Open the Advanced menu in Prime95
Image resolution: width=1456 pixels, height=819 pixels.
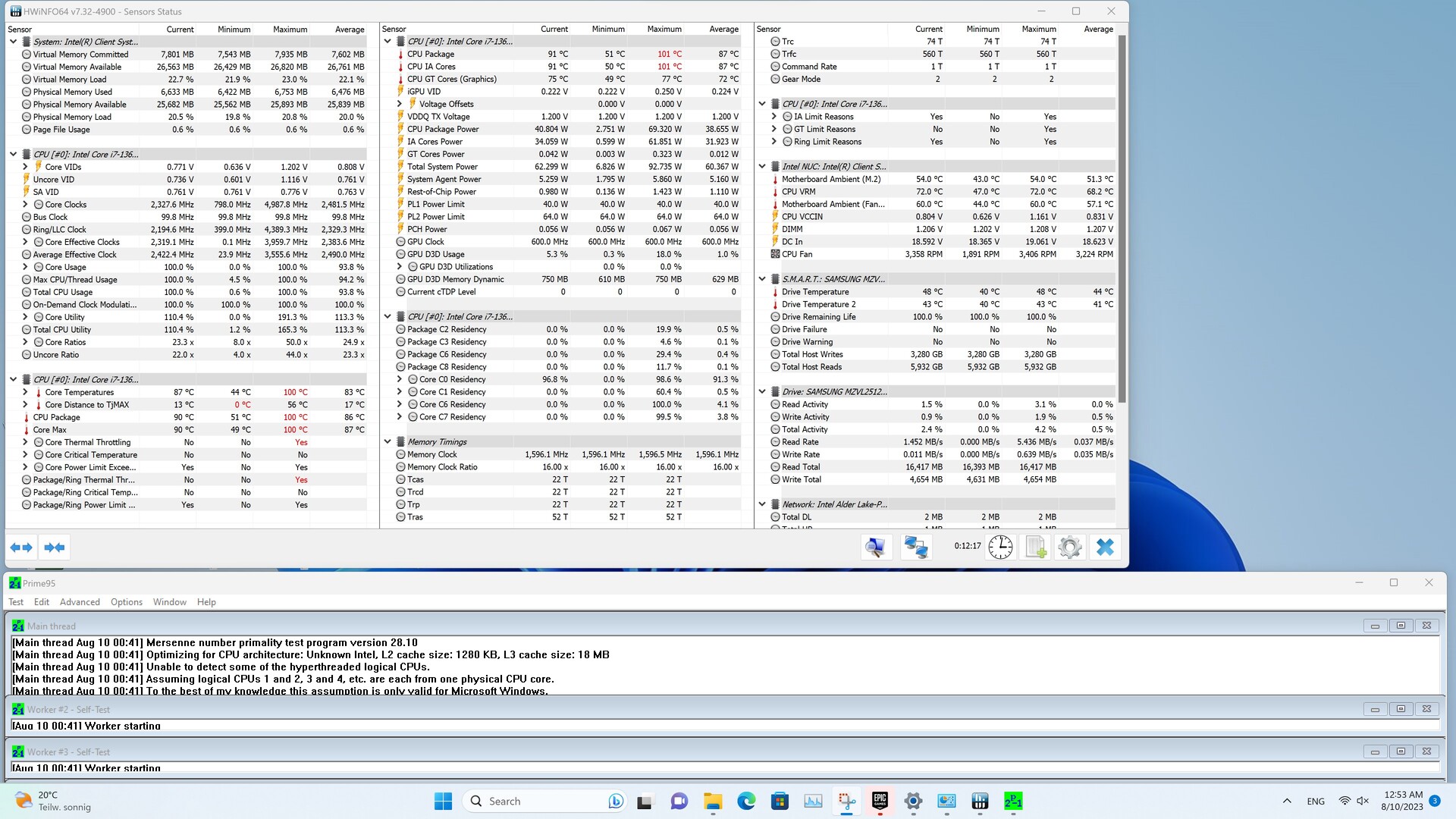(80, 602)
